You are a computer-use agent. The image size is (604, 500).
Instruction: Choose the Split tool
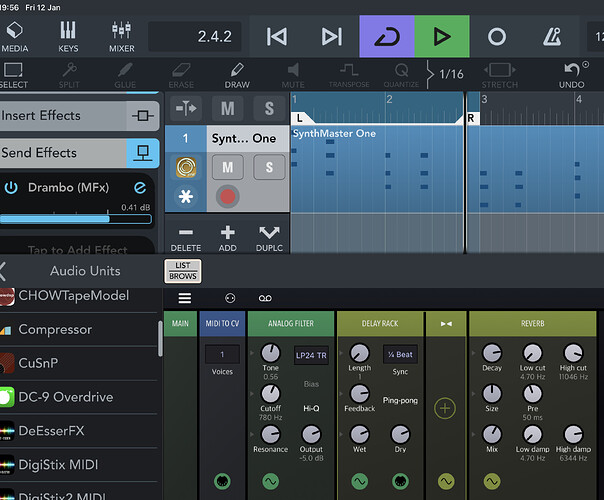pos(69,75)
